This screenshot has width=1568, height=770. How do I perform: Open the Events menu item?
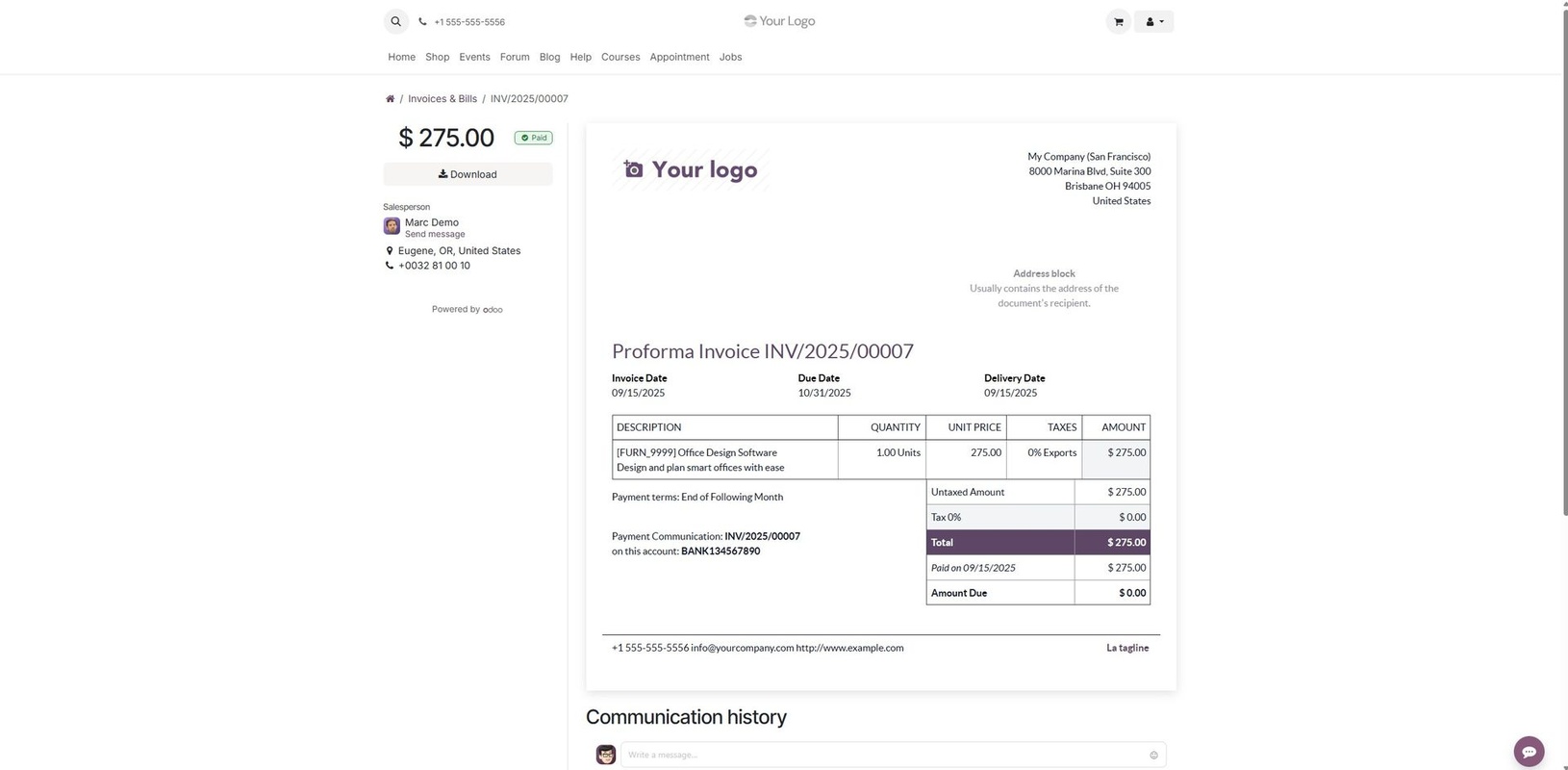pyautogui.click(x=474, y=57)
